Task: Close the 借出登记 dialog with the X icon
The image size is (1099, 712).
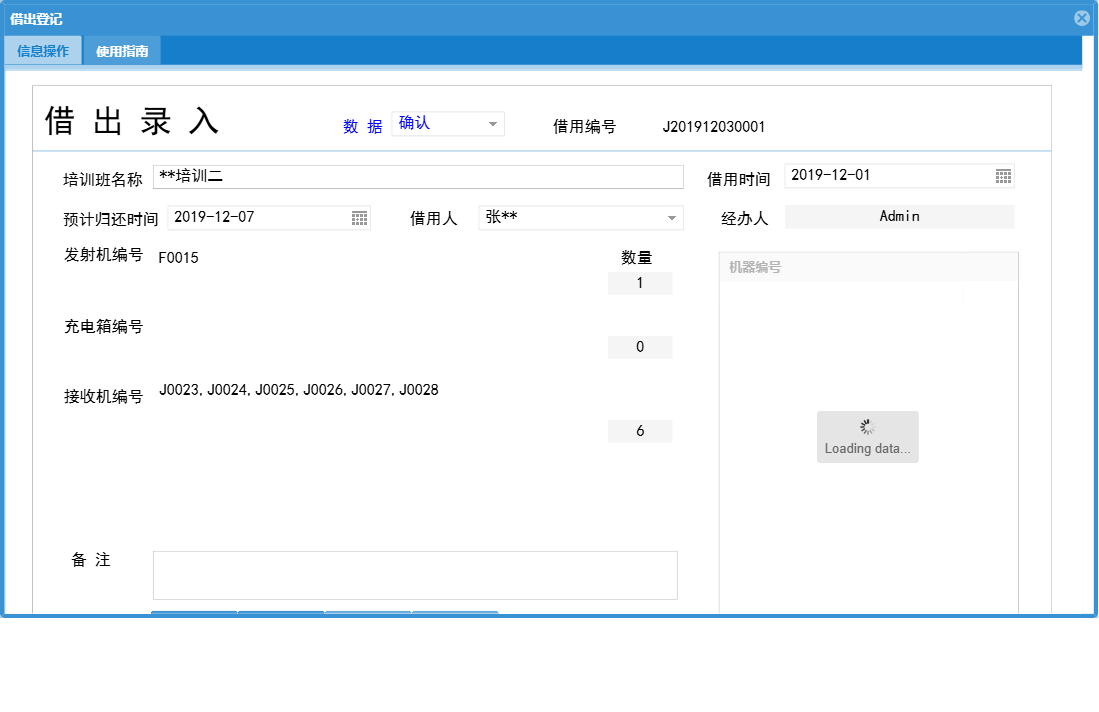Action: 1081,17
